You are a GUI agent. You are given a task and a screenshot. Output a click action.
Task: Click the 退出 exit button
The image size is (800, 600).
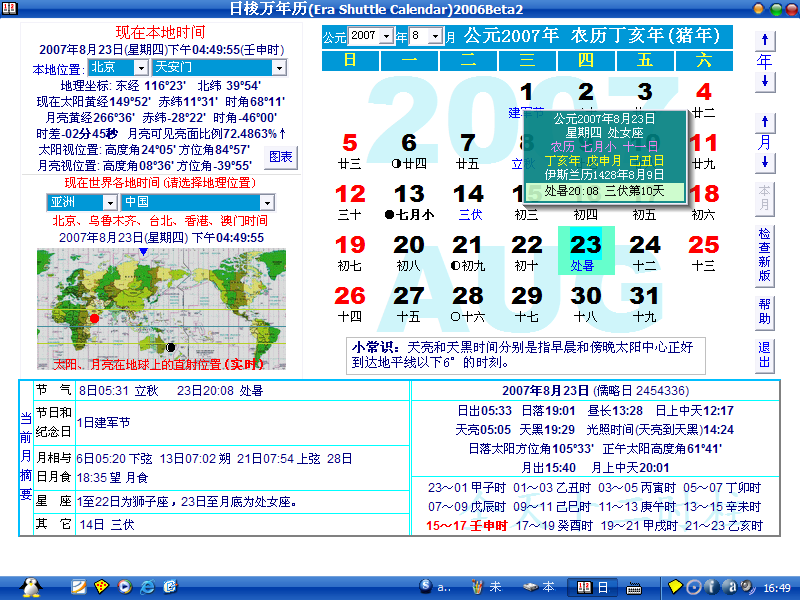(765, 355)
